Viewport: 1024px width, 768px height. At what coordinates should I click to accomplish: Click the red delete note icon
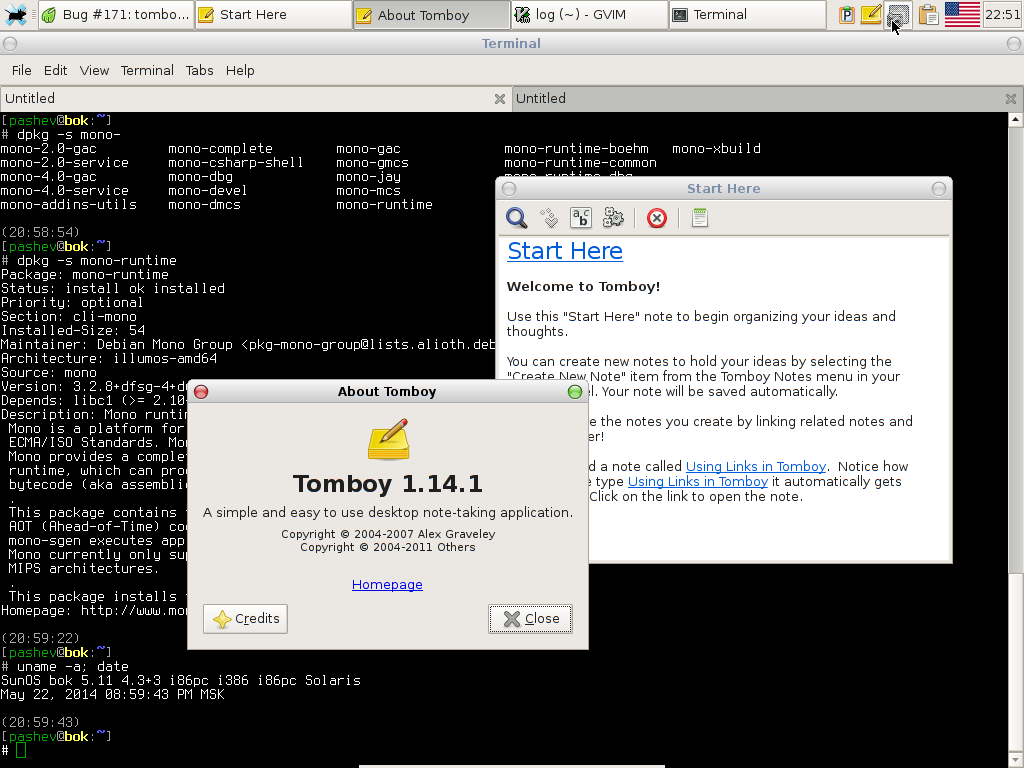pyautogui.click(x=656, y=217)
